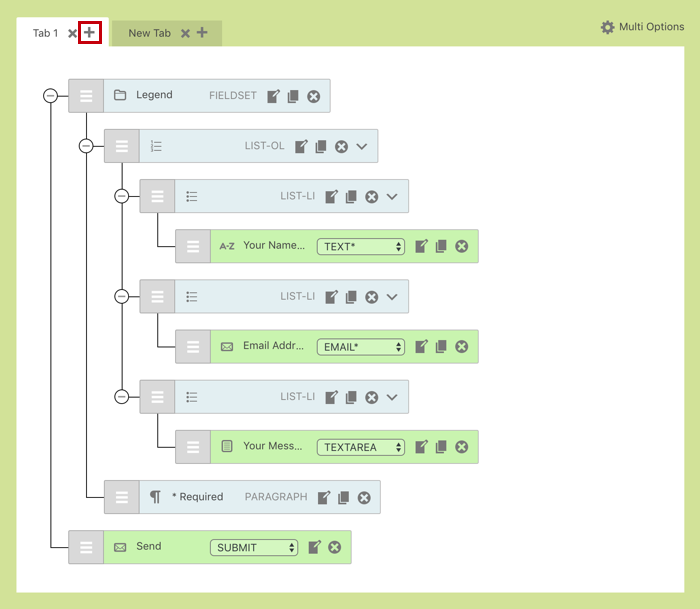Close Tab 1 with its X icon
This screenshot has width=700, height=609.
[73, 34]
